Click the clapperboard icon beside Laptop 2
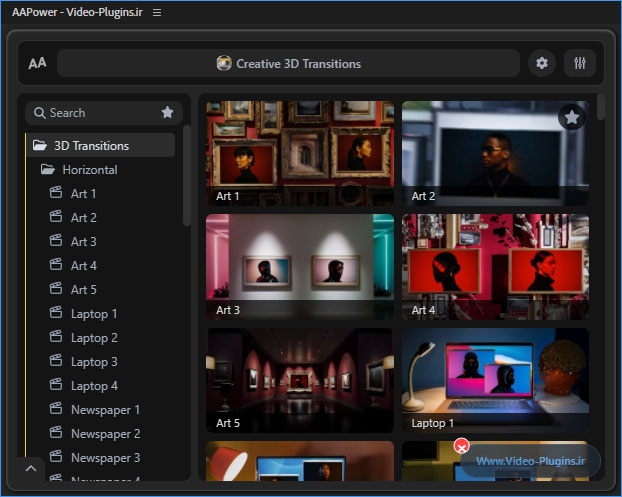This screenshot has height=497, width=622. coord(56,337)
